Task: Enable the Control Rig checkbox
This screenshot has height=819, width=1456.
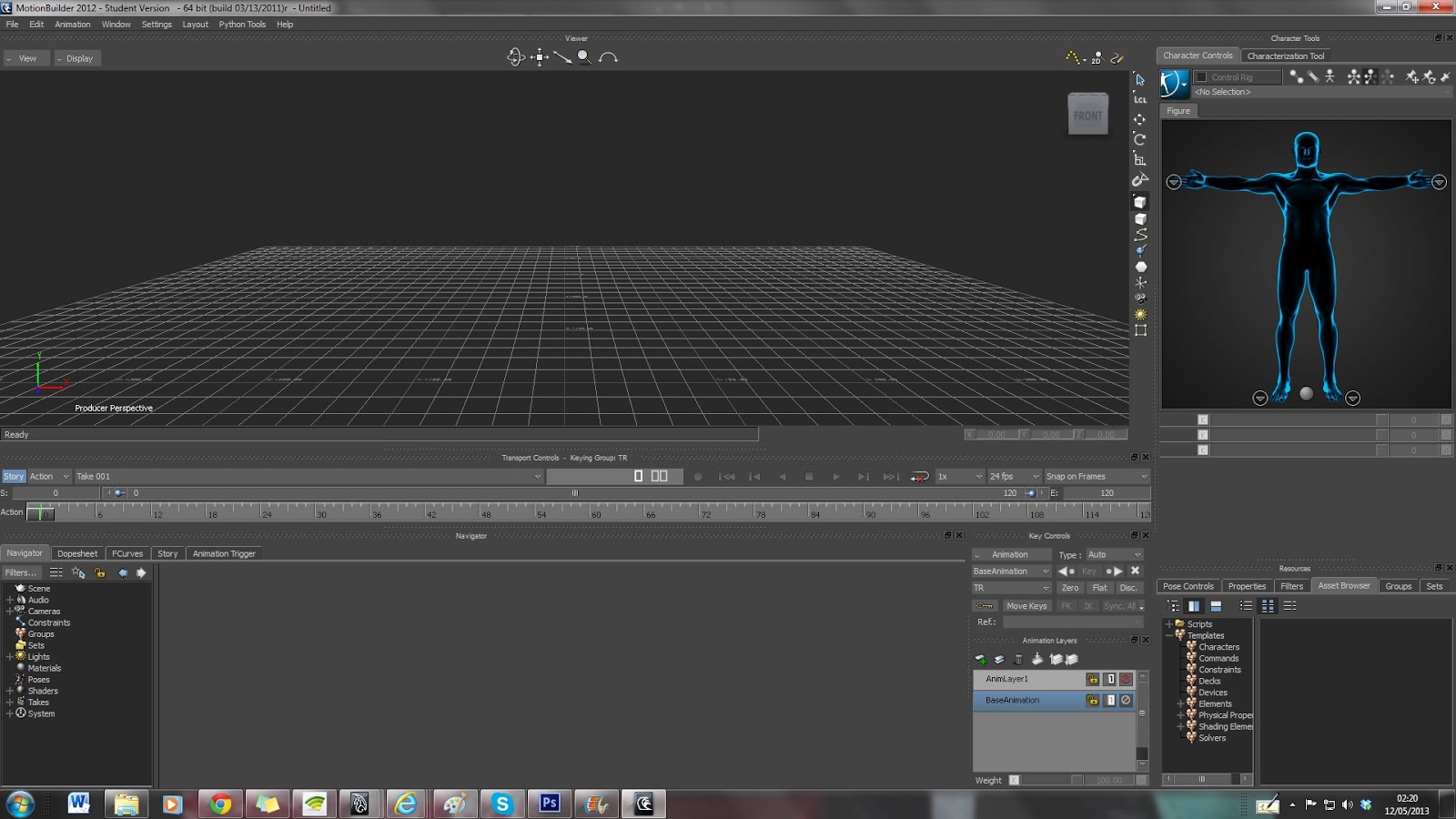Action: tap(1201, 76)
